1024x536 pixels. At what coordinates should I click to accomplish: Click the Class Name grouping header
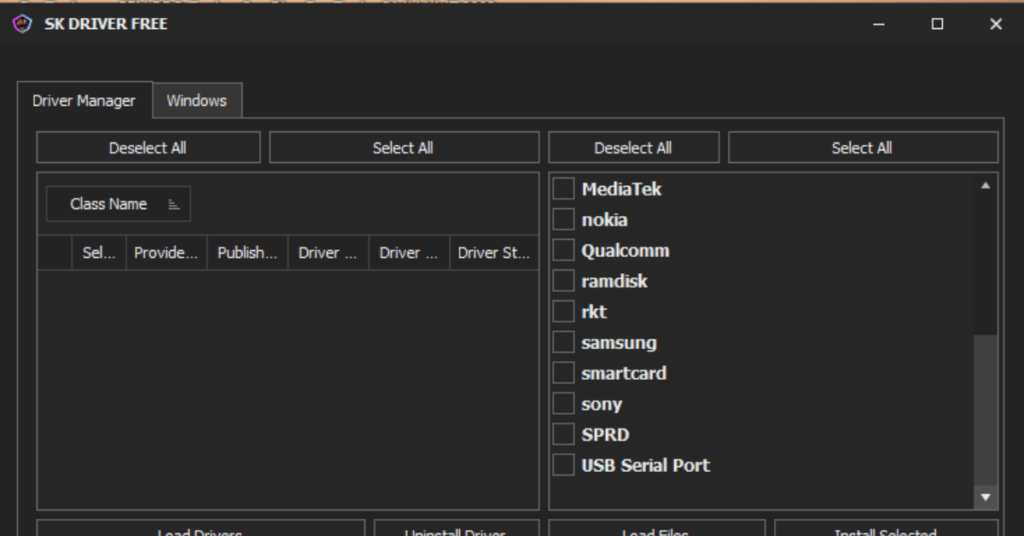click(x=118, y=204)
